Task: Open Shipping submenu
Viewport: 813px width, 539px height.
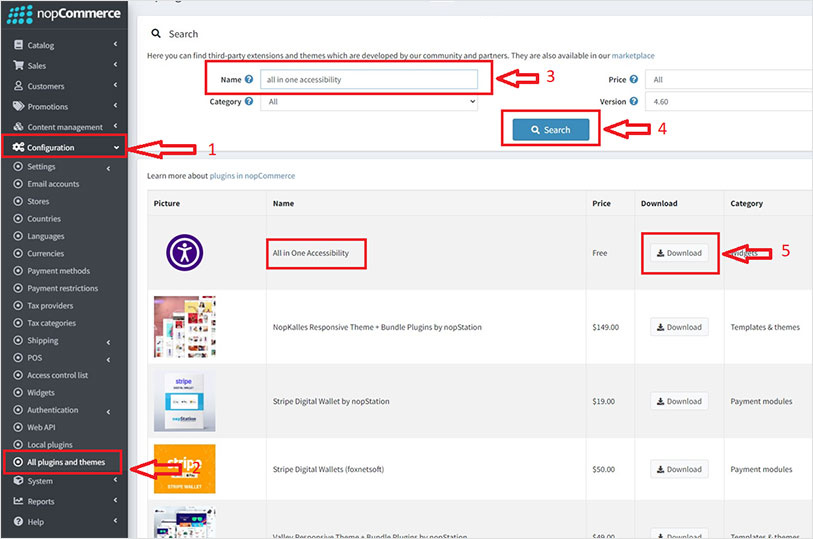Action: click(x=43, y=341)
